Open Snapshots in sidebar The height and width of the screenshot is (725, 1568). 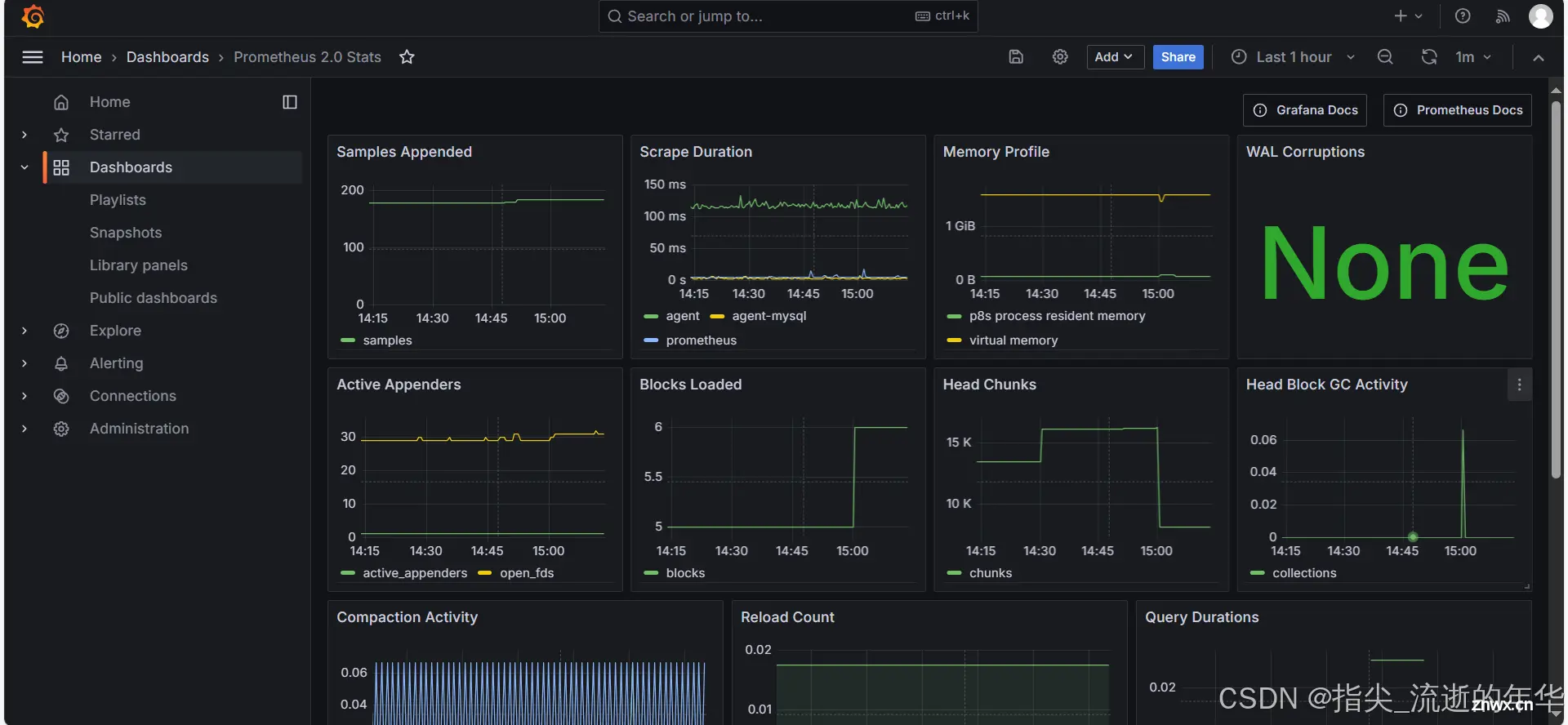(x=126, y=233)
